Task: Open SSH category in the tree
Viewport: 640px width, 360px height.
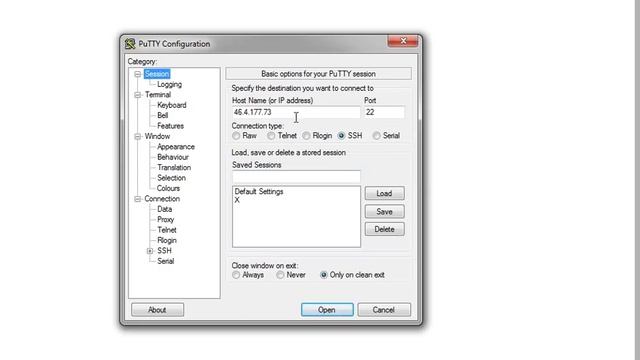Action: tap(164, 251)
